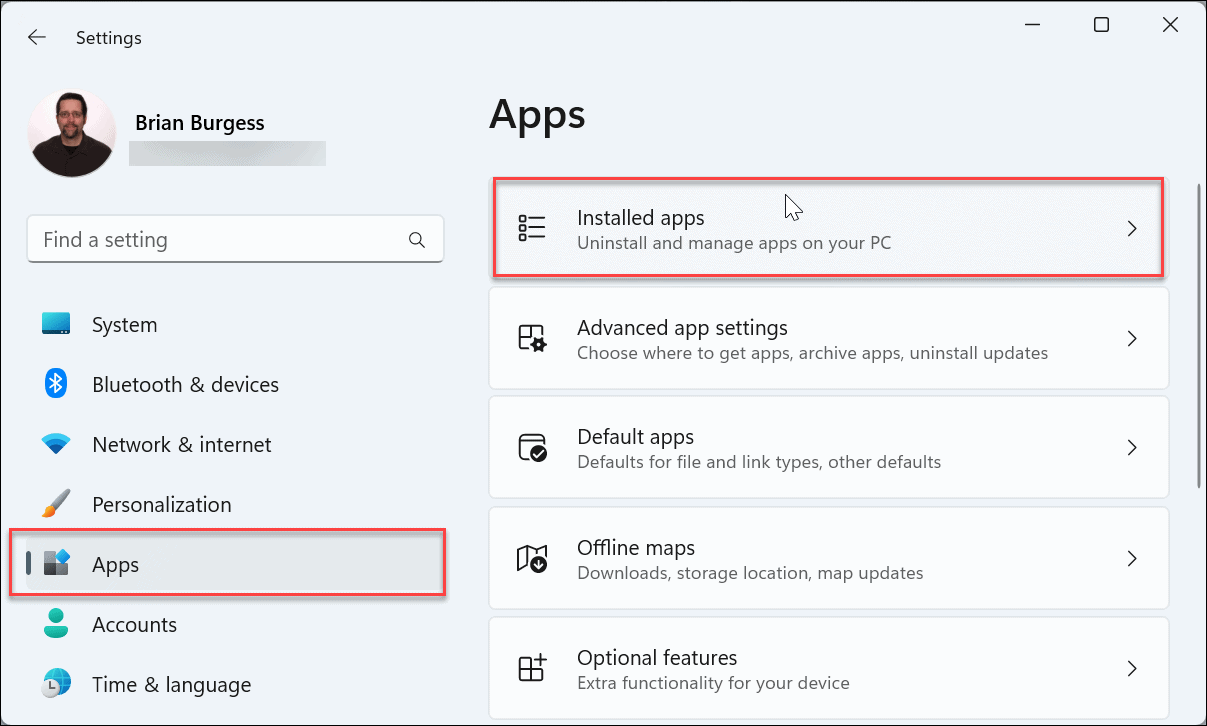This screenshot has width=1207, height=726.
Task: Click the Offline maps download icon
Action: point(533,558)
